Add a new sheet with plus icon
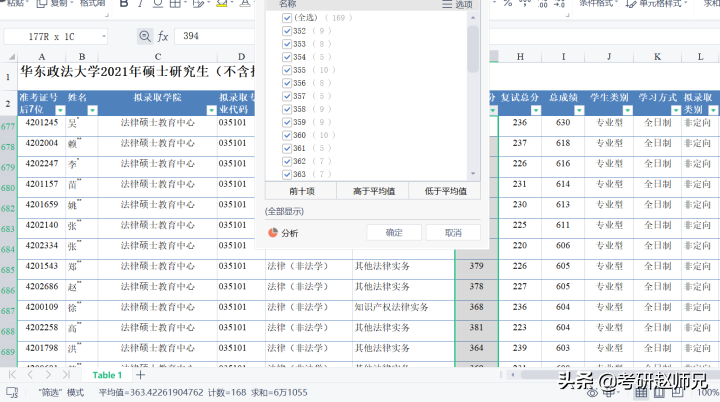Viewport: 720px width, 402px height. click(x=141, y=375)
